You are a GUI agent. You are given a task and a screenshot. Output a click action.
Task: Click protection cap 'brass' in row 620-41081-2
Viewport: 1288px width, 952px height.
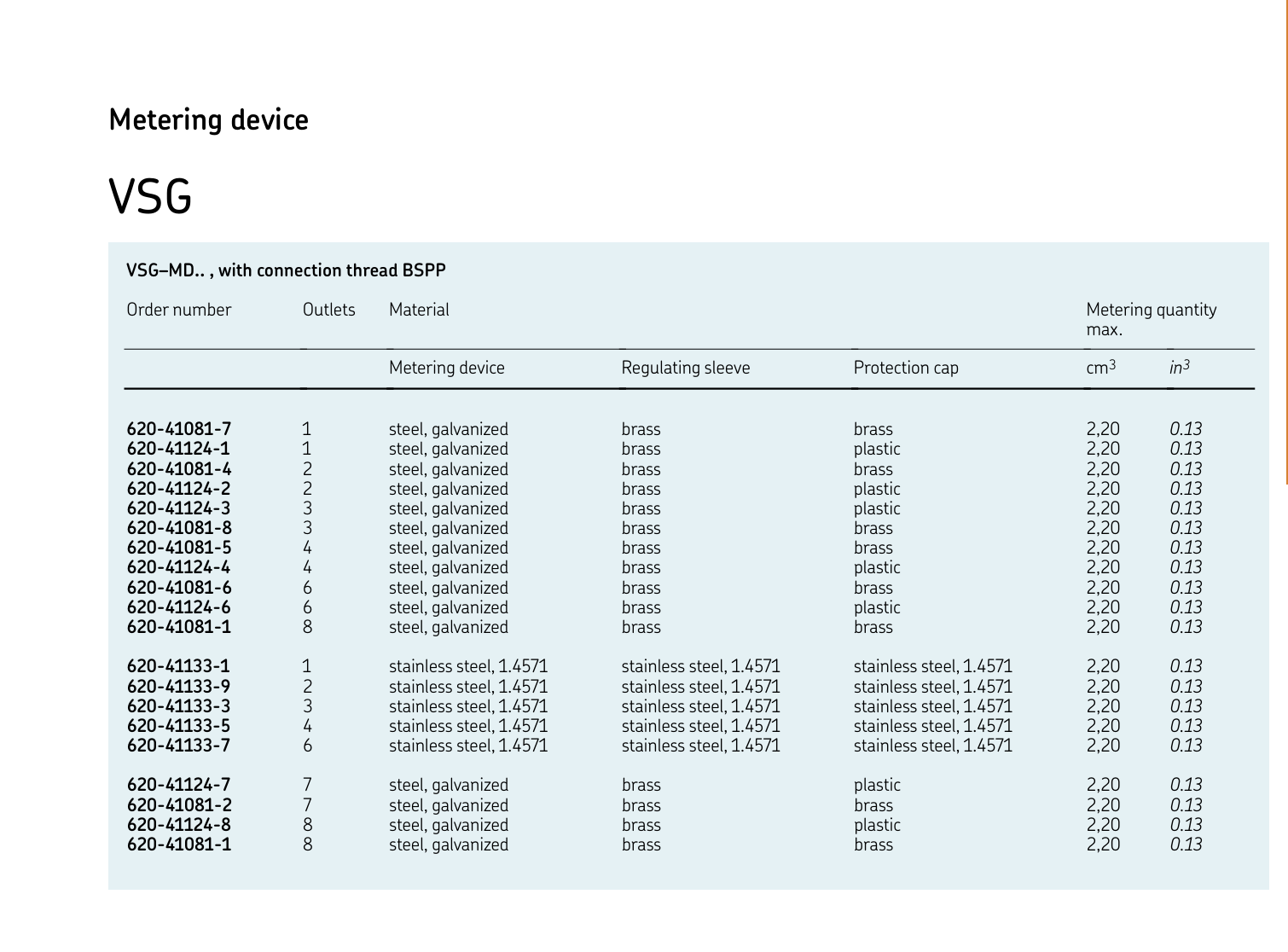tap(873, 805)
